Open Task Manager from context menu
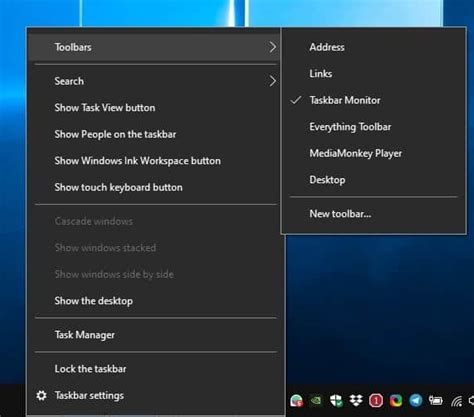 156,335
